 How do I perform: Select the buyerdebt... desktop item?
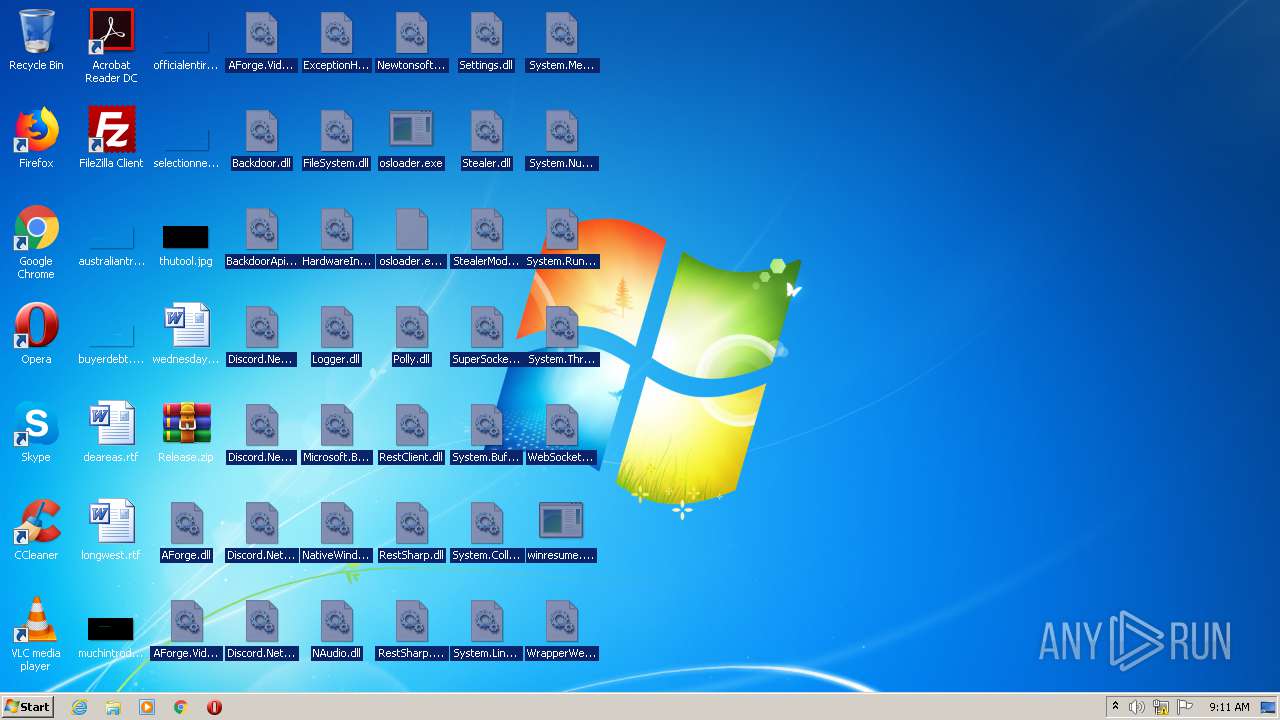pos(111,340)
